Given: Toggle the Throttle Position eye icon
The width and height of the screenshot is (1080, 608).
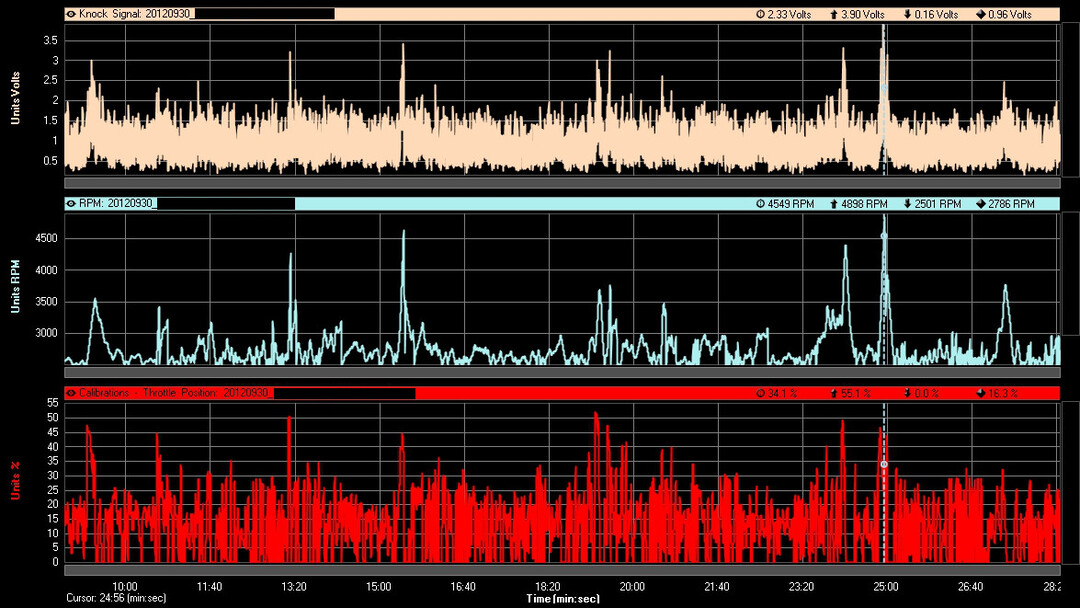Looking at the screenshot, I should pyautogui.click(x=71, y=393).
